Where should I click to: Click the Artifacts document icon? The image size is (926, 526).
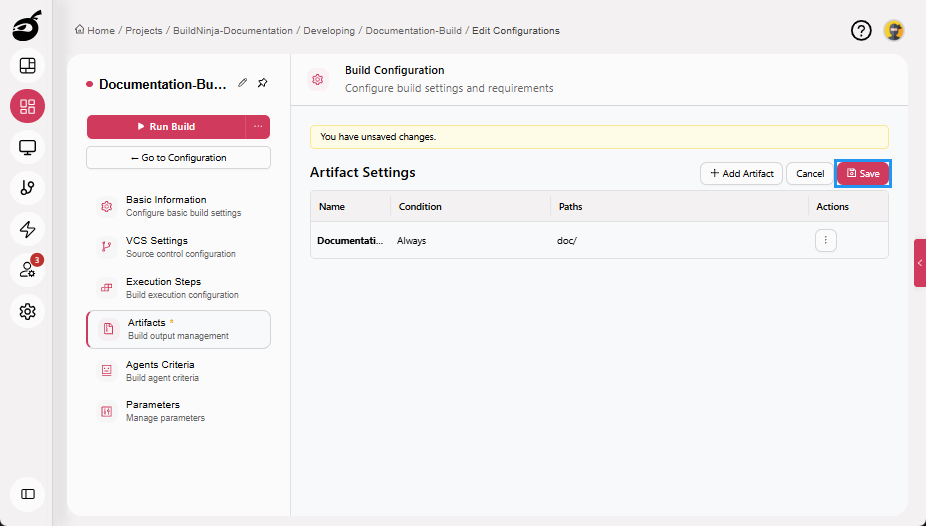[x=109, y=329]
